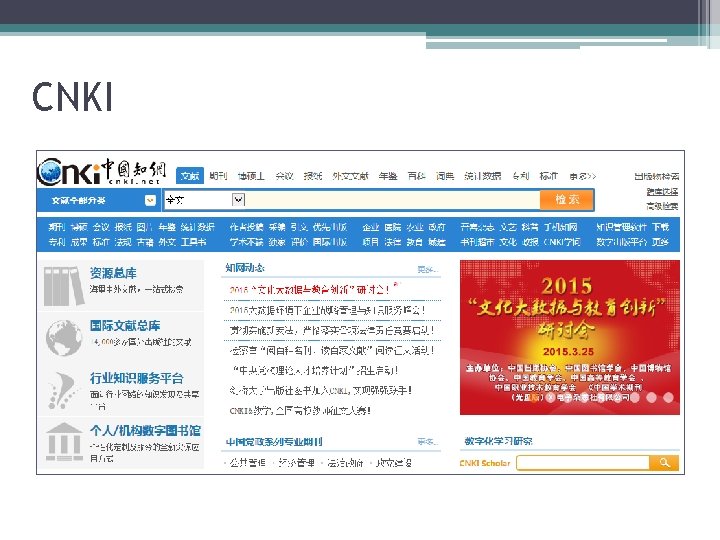Viewport: 720px width, 540px height.
Task: Click 成果 in the blue navigation bar
Action: (x=79, y=242)
